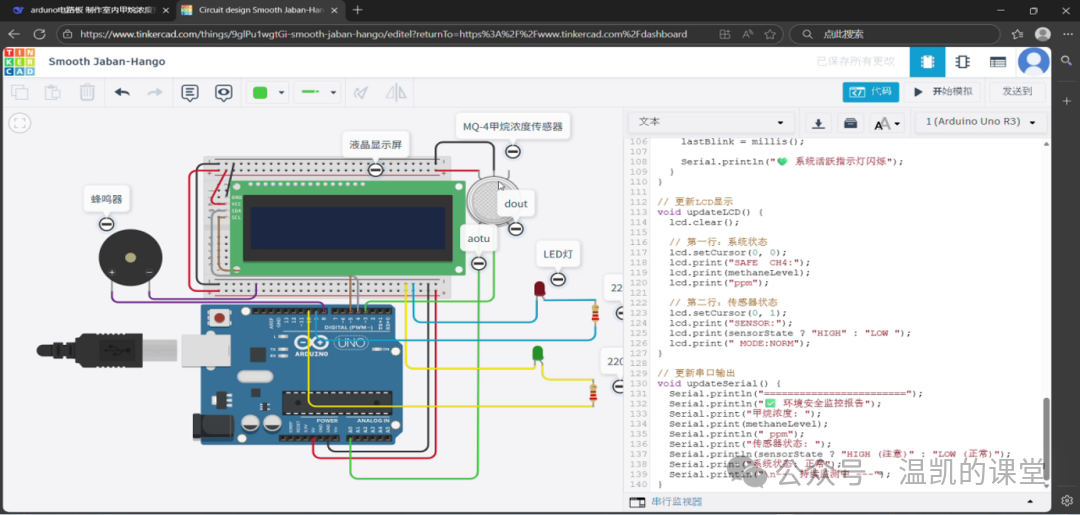Open the browser favorites list icon
This screenshot has height=515, width=1080.
point(1017,34)
